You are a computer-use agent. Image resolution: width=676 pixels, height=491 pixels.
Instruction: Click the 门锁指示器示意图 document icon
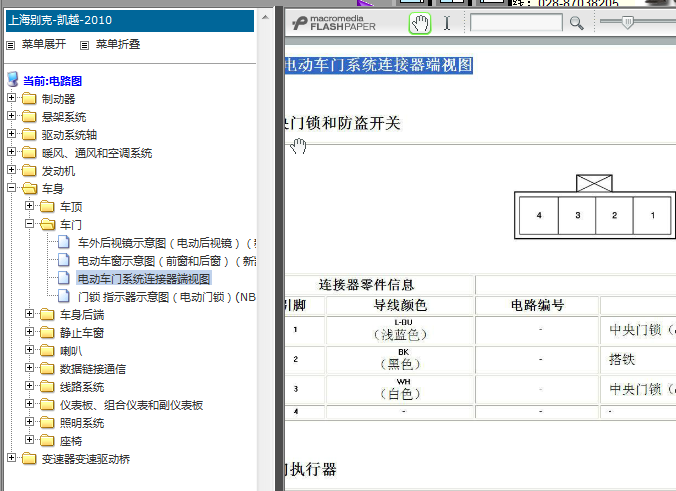click(64, 296)
